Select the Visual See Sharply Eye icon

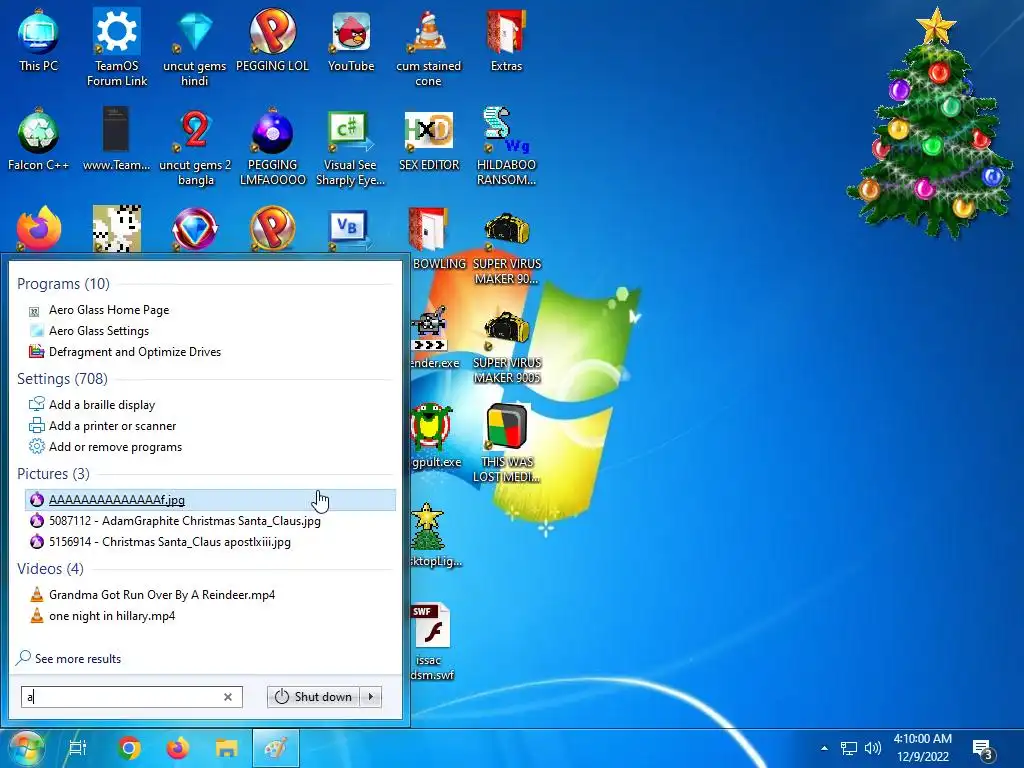[x=350, y=147]
